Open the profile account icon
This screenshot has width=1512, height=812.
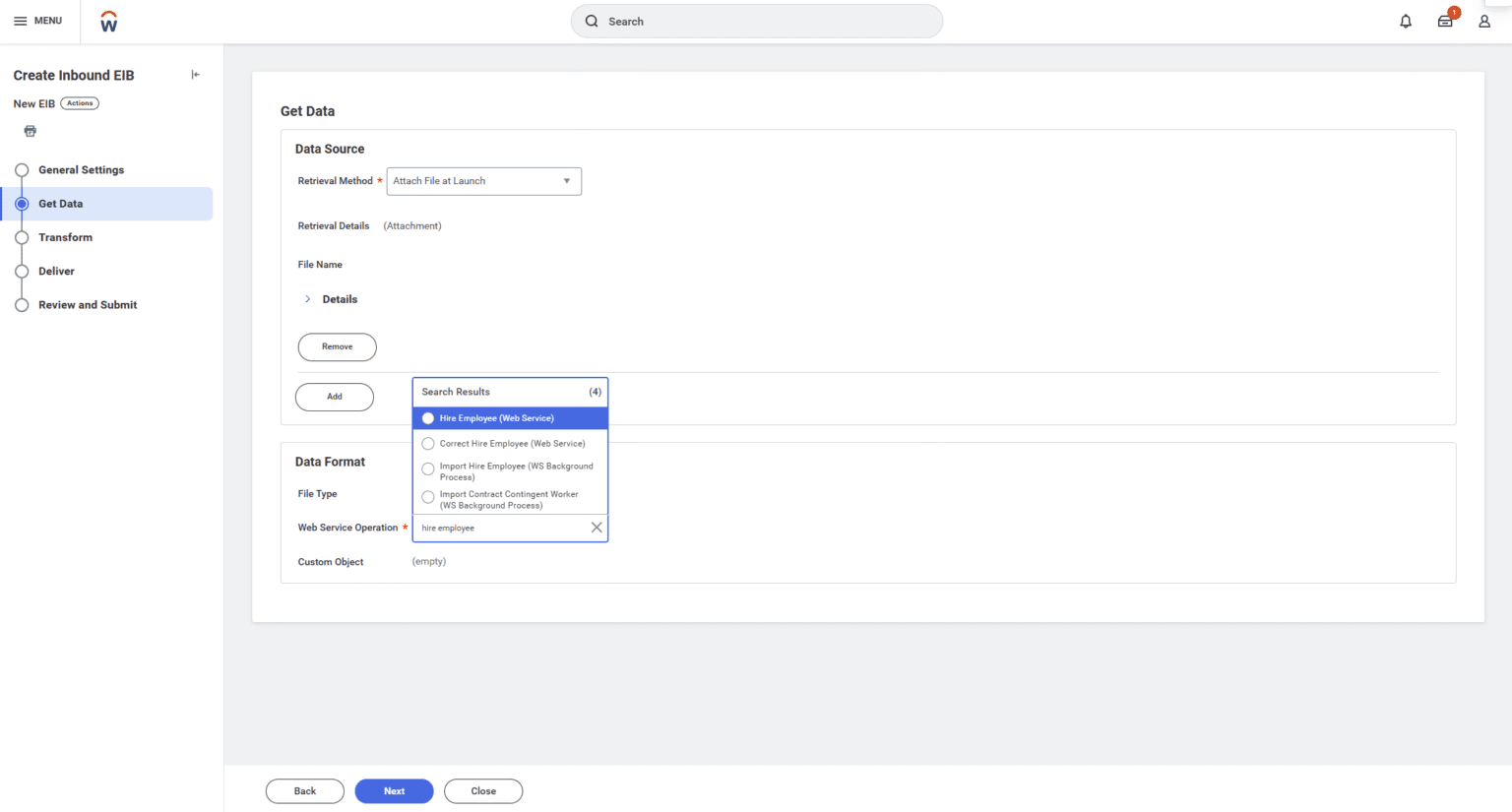pyautogui.click(x=1484, y=20)
